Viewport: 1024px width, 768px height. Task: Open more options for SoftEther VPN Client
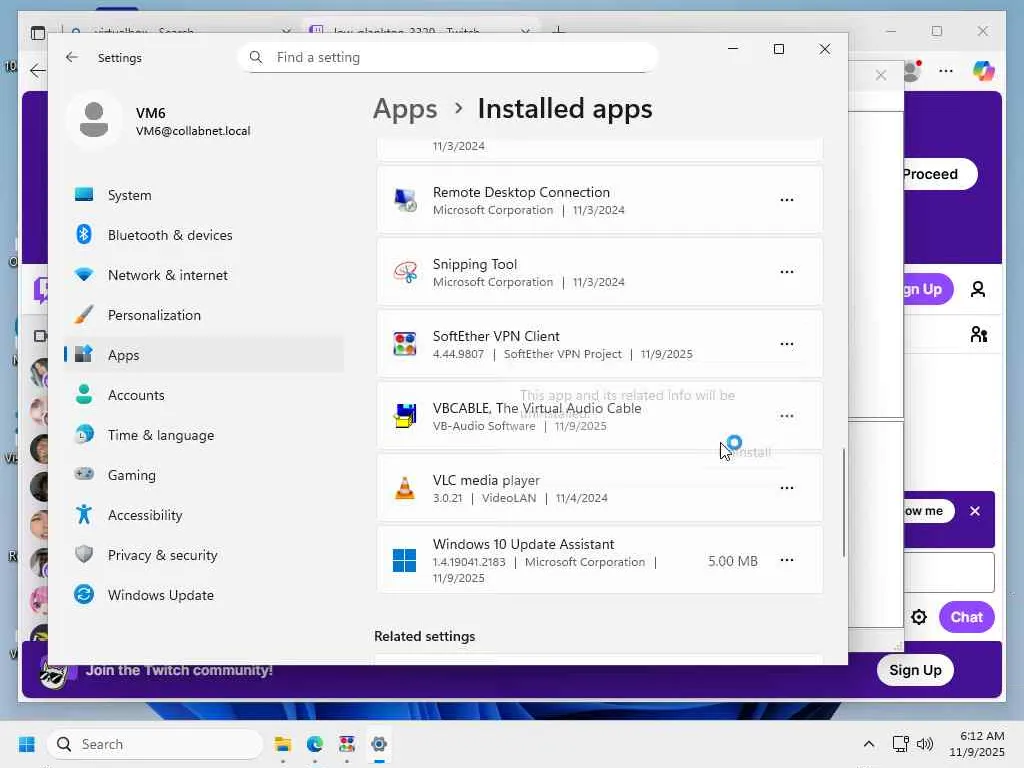(786, 344)
